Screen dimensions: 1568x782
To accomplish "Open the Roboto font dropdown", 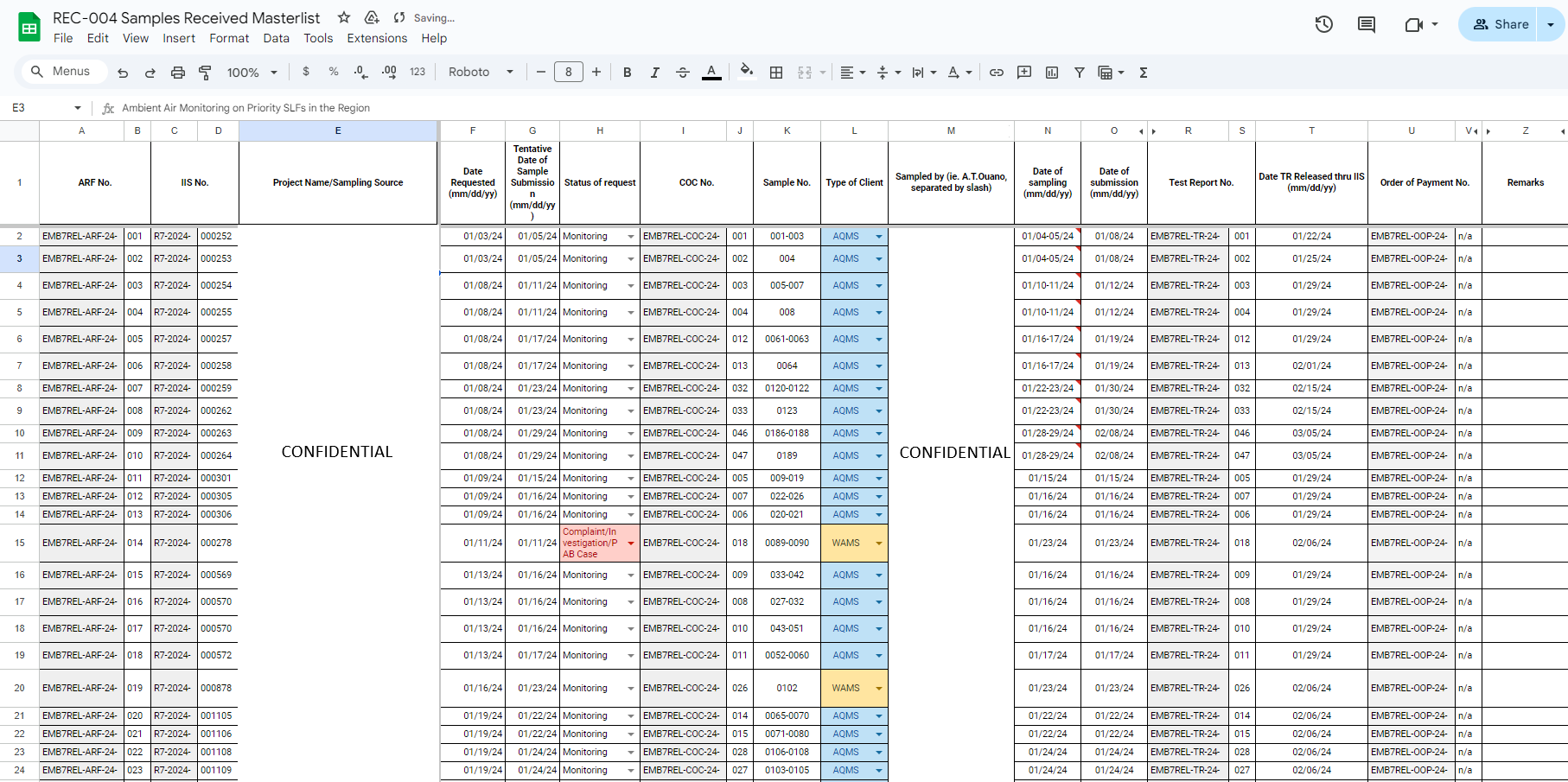I will (481, 72).
